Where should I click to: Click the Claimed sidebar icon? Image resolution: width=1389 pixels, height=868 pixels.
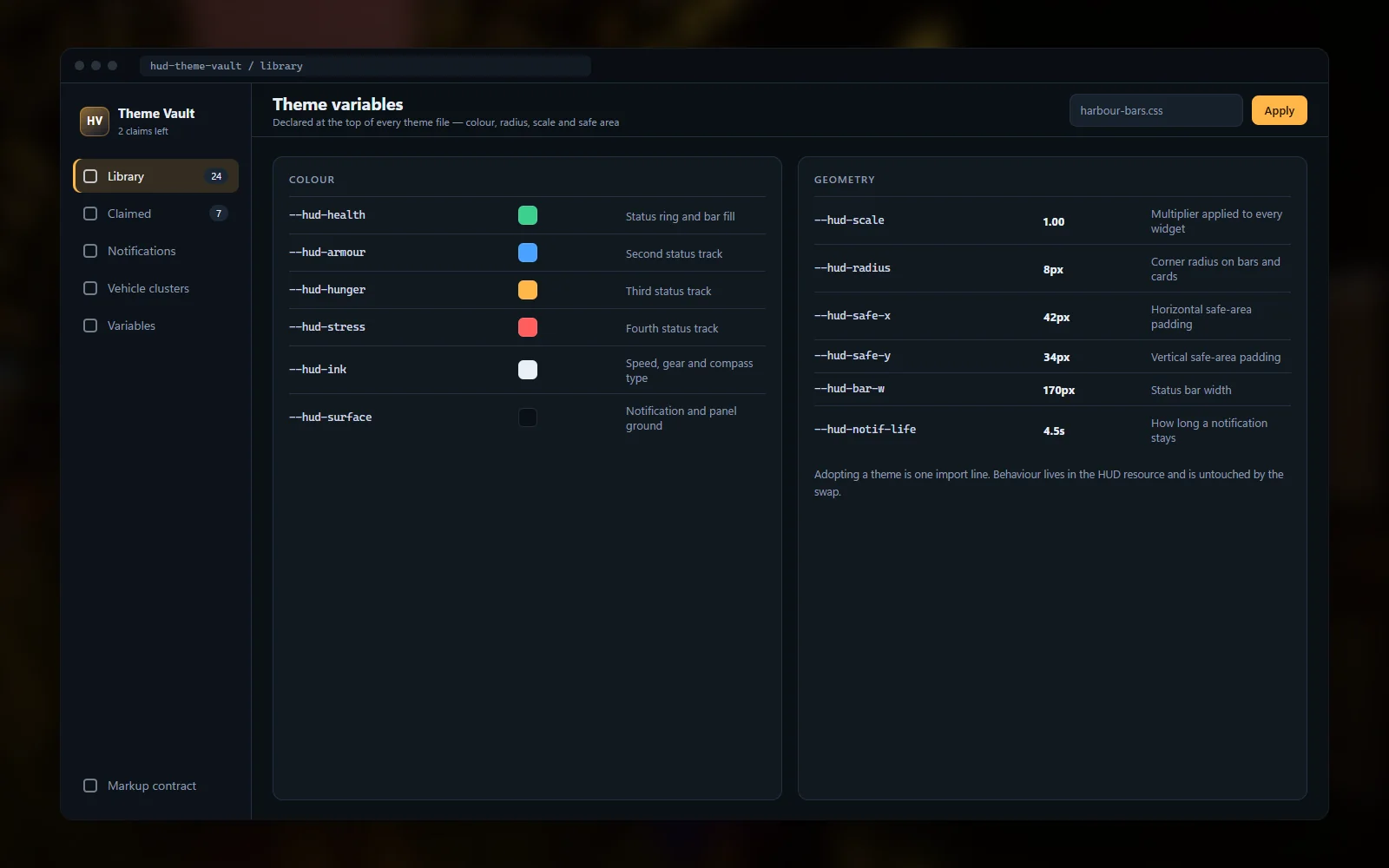pos(90,214)
